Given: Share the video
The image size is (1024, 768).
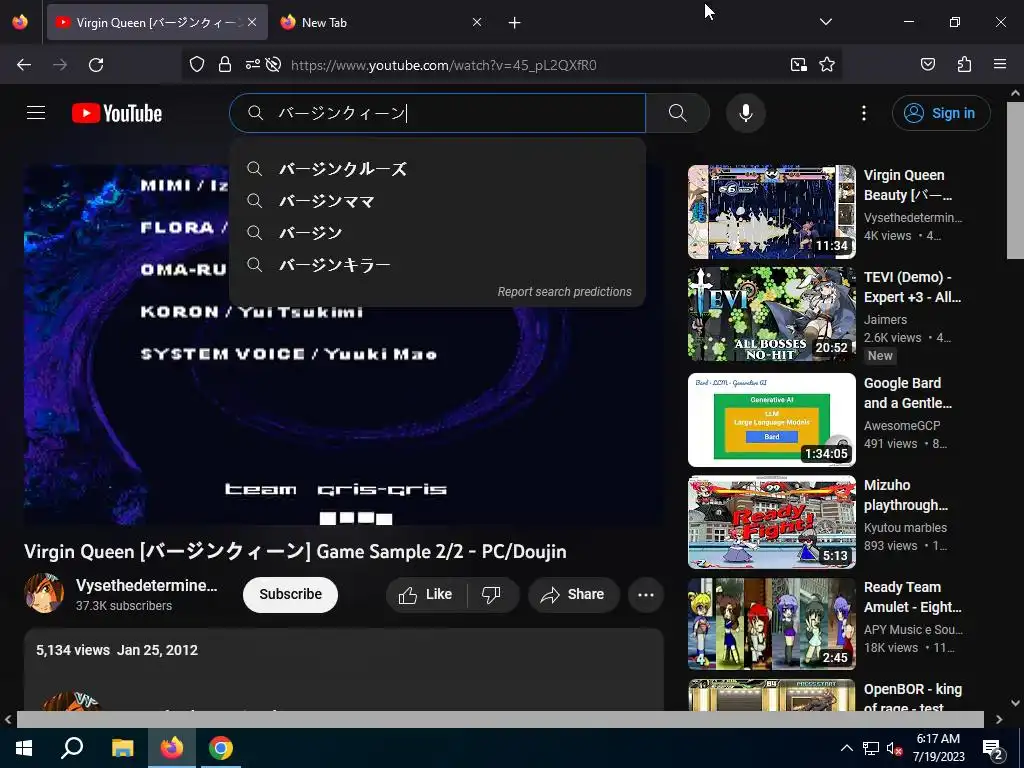Looking at the screenshot, I should (x=573, y=594).
